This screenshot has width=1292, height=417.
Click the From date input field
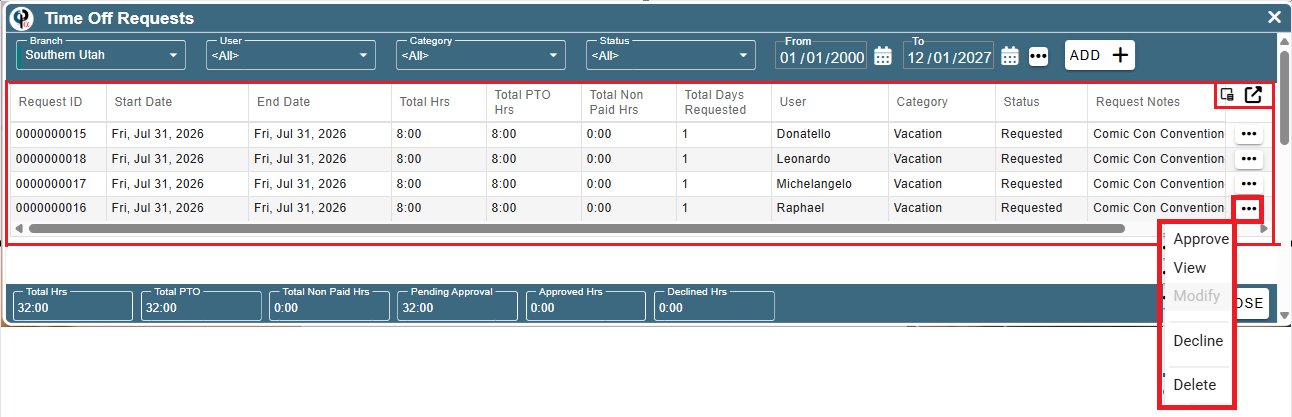(x=822, y=57)
